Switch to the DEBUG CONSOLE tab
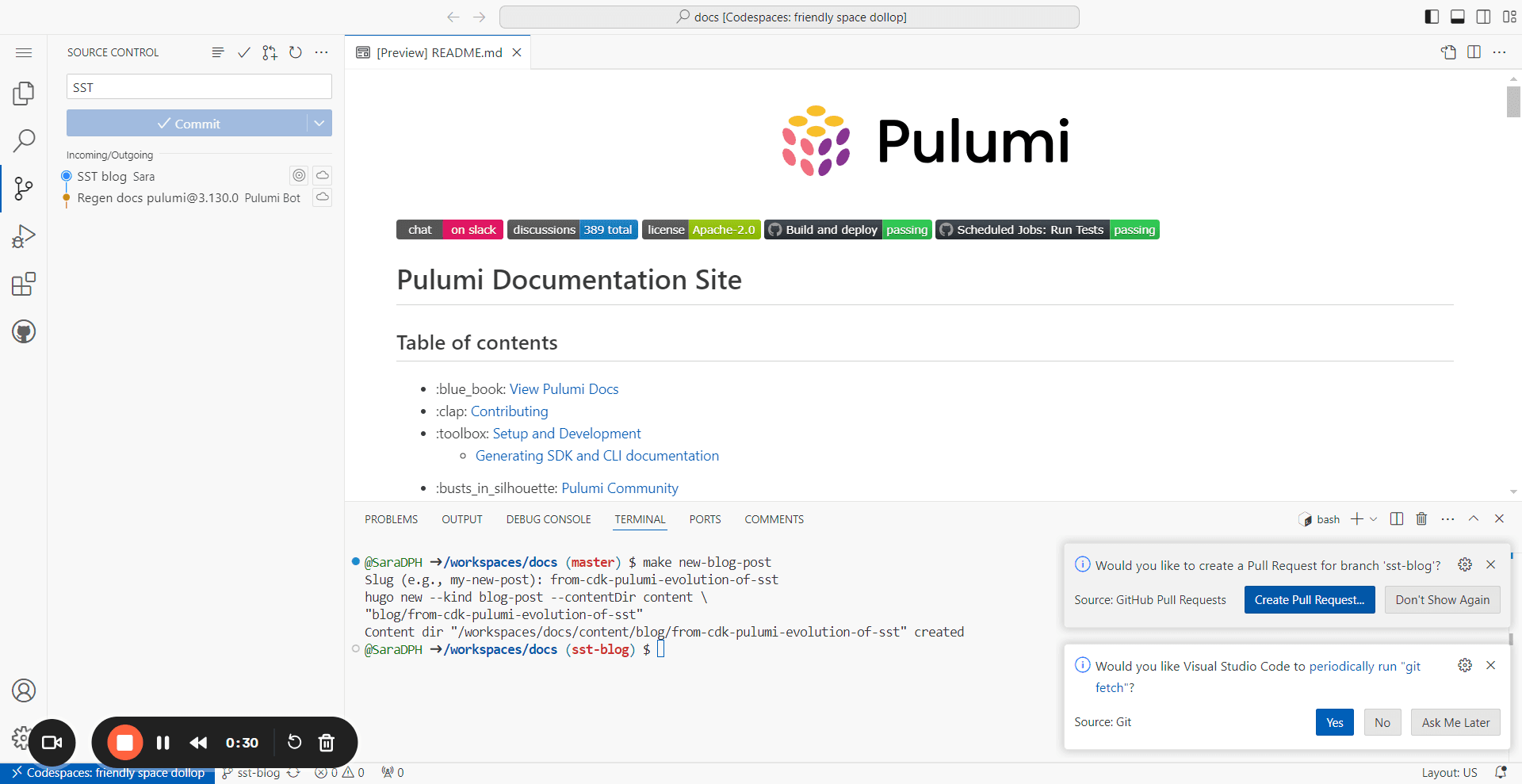 coord(549,519)
